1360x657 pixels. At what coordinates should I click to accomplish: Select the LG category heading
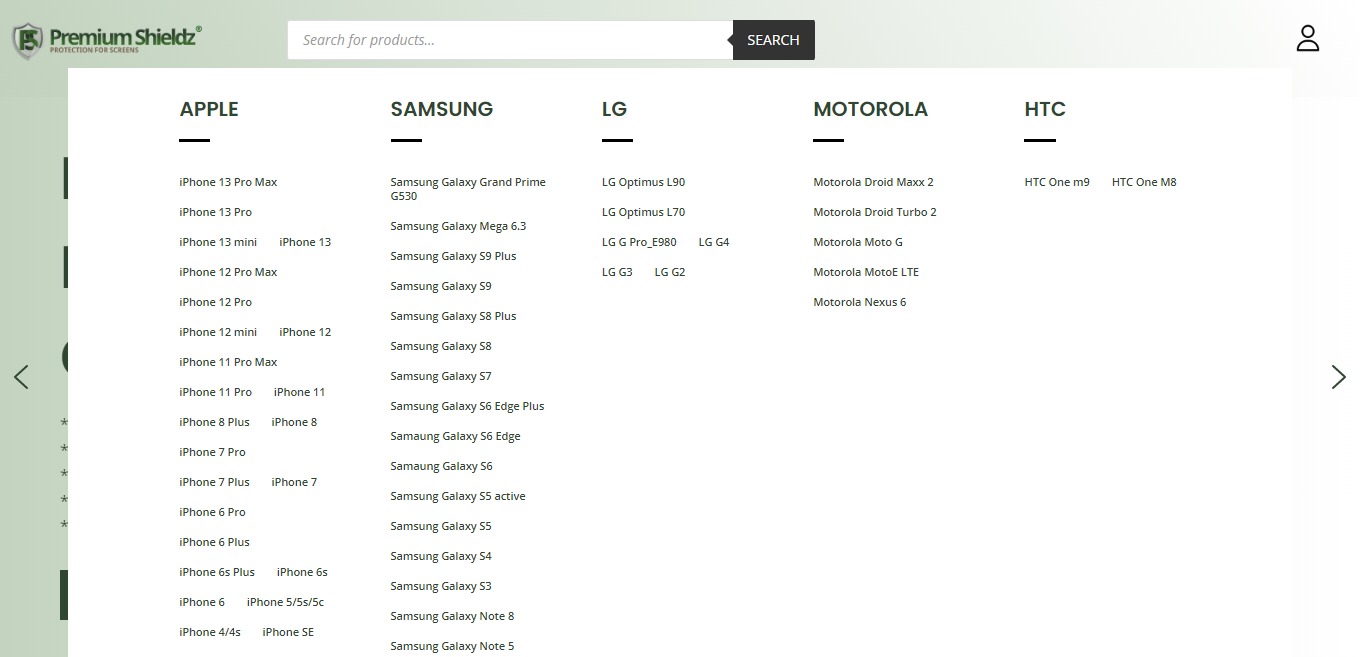[614, 109]
